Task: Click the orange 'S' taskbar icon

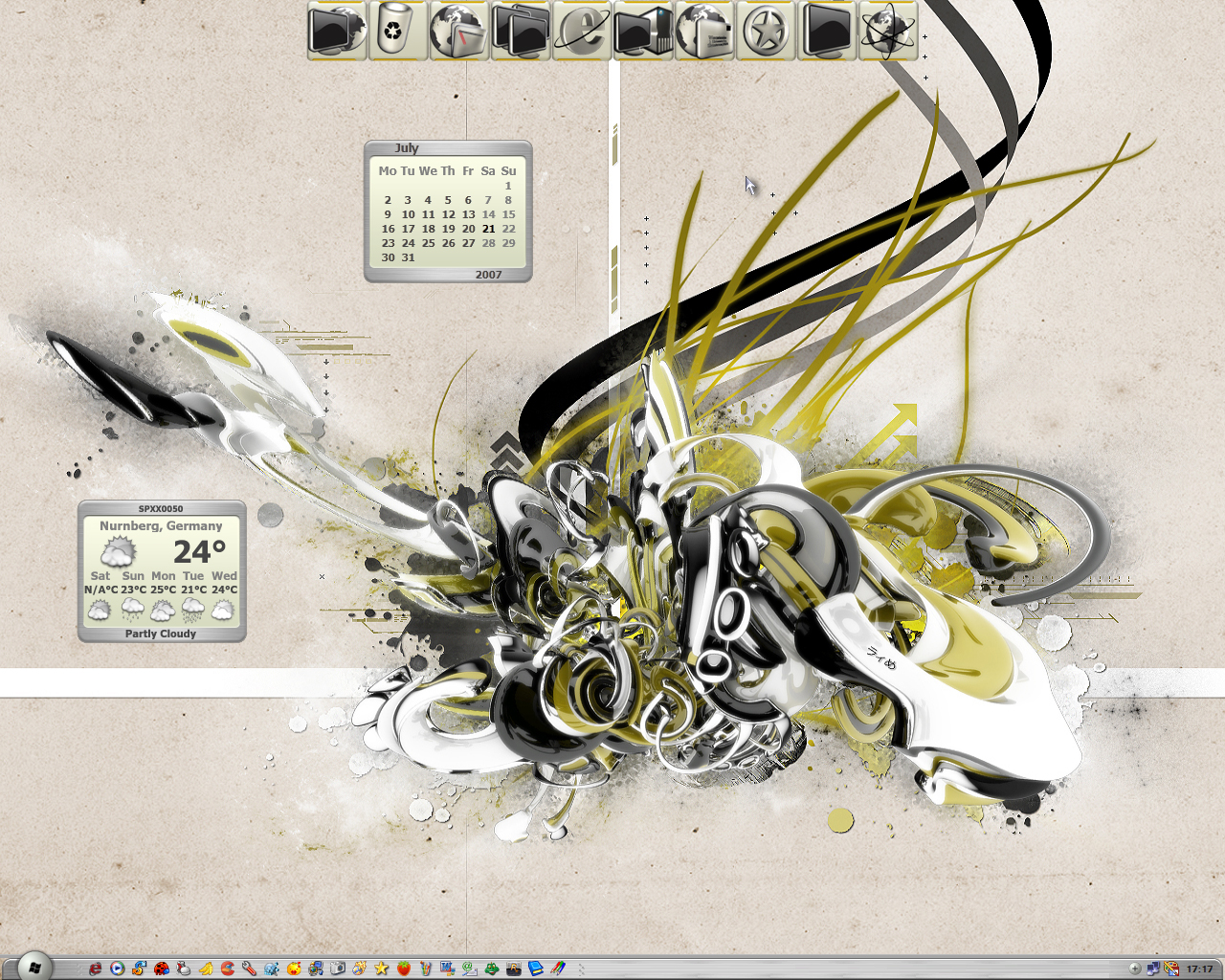Action: tap(139, 969)
